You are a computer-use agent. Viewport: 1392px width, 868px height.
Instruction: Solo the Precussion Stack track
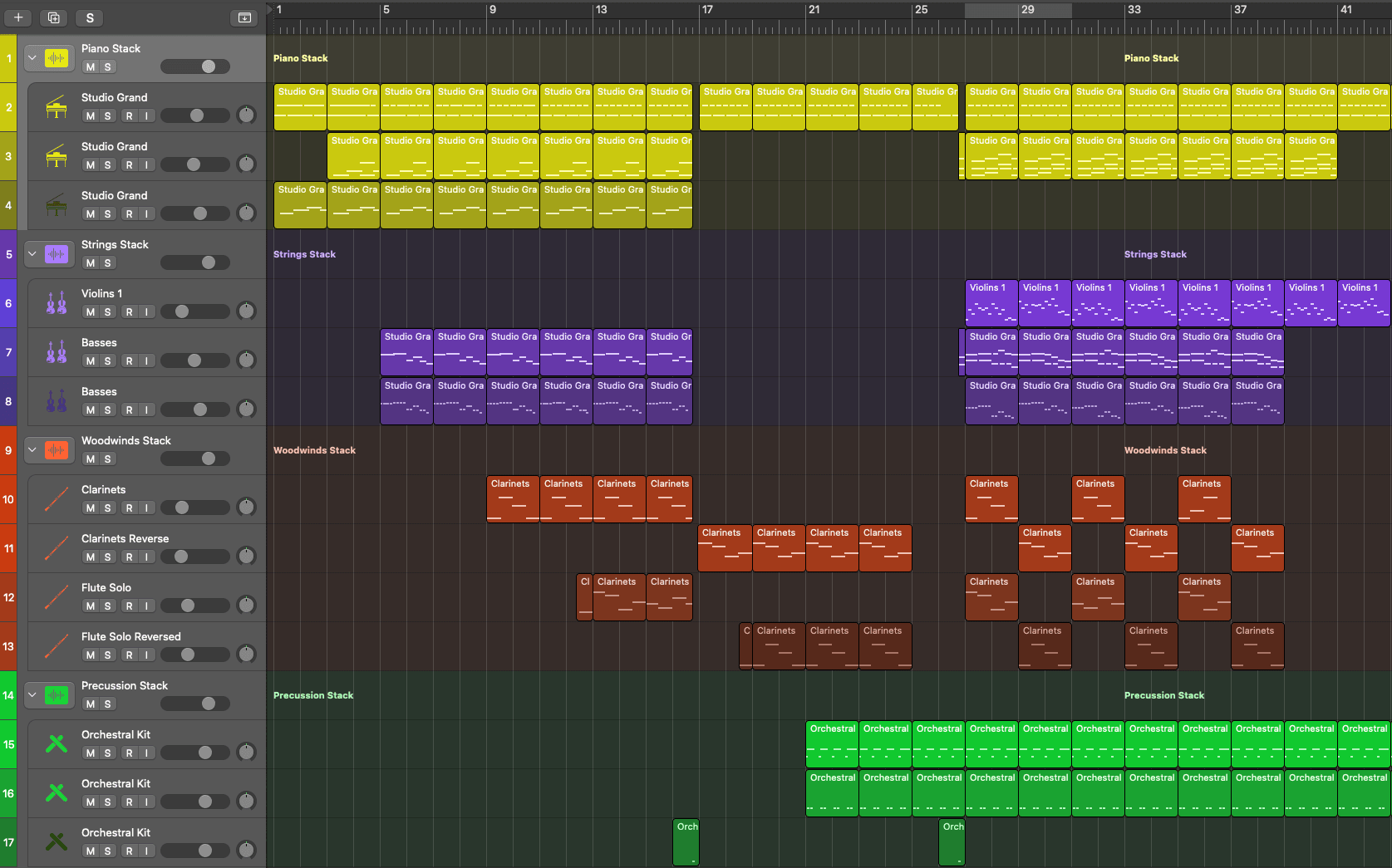[x=108, y=704]
